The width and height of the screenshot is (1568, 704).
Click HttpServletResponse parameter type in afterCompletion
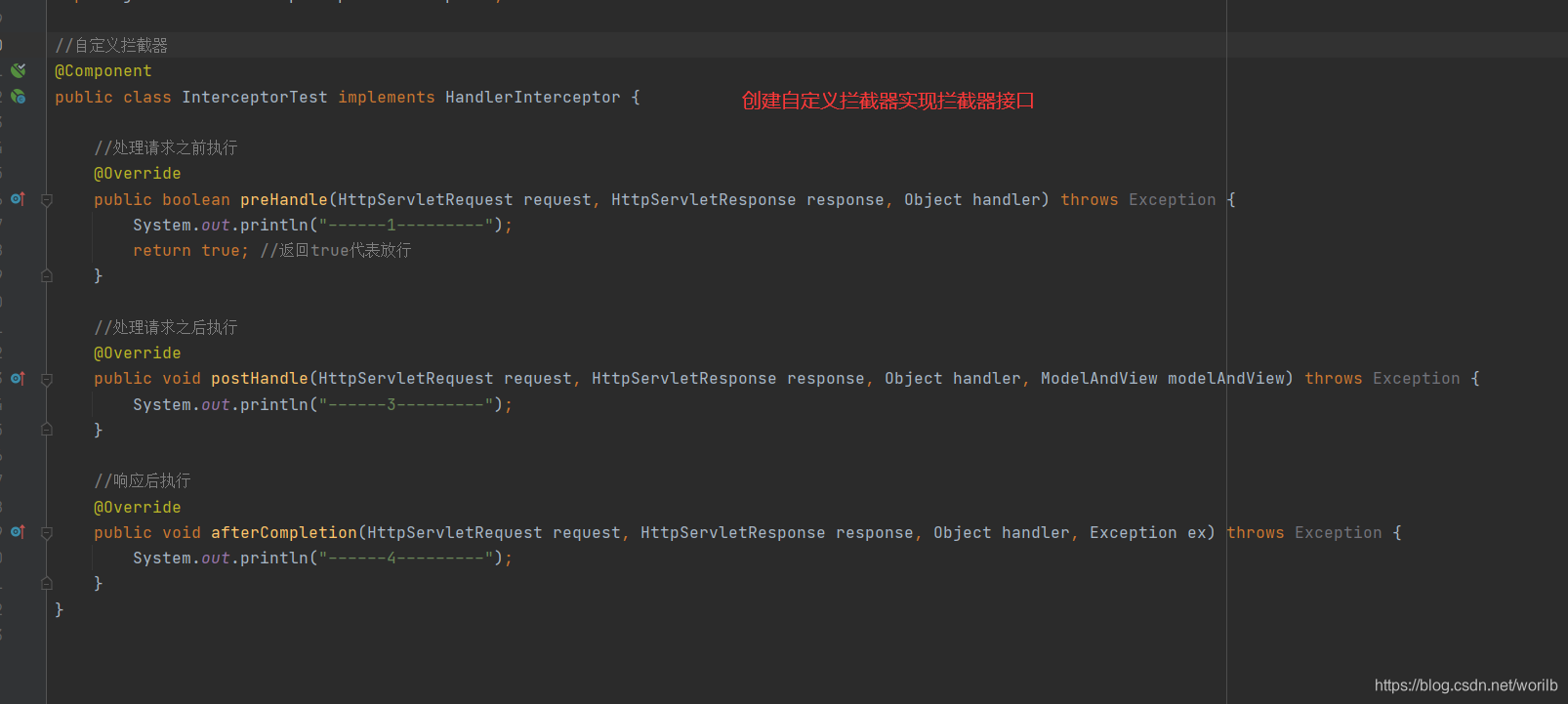733,533
